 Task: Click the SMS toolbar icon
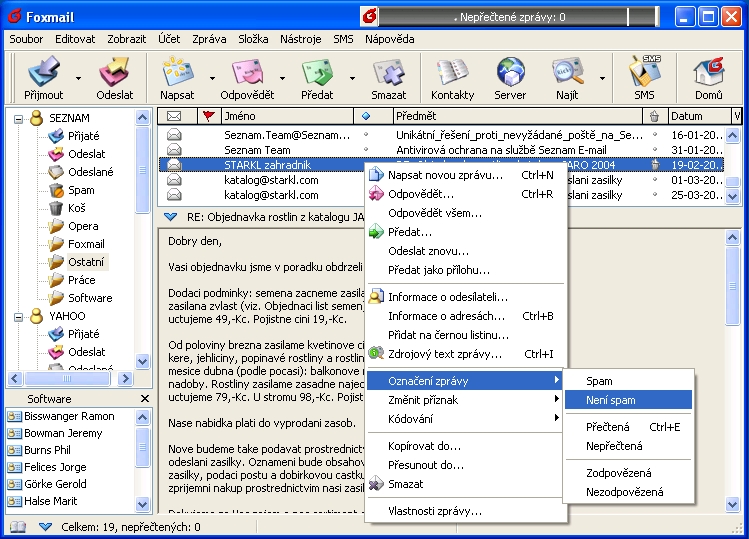click(x=644, y=78)
